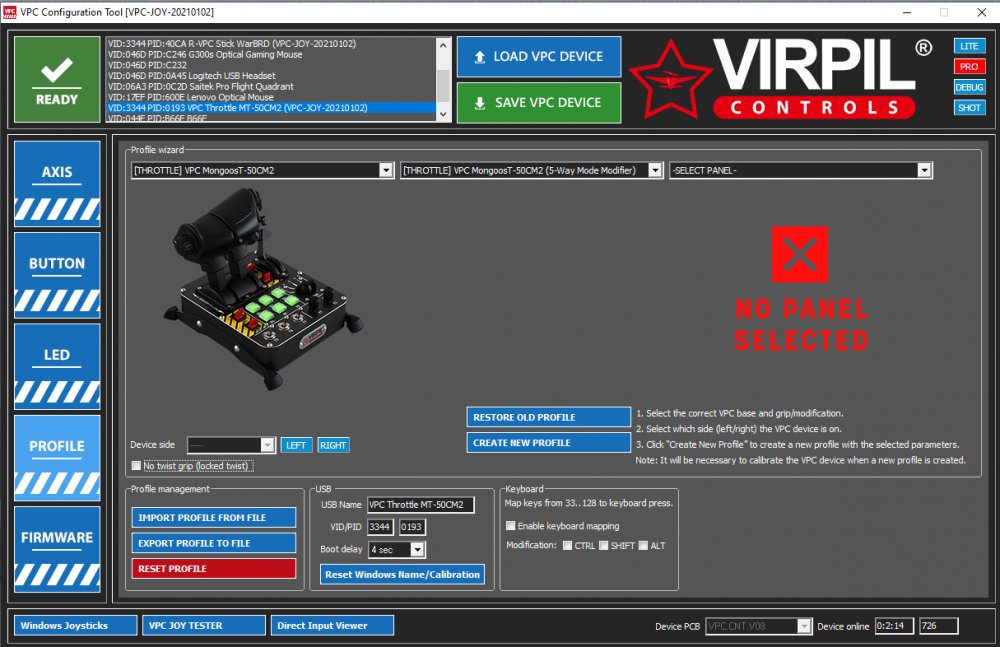The height and width of the screenshot is (647, 1000).
Task: Click EXPORT PROFILE TO FILE
Action: (x=214, y=543)
